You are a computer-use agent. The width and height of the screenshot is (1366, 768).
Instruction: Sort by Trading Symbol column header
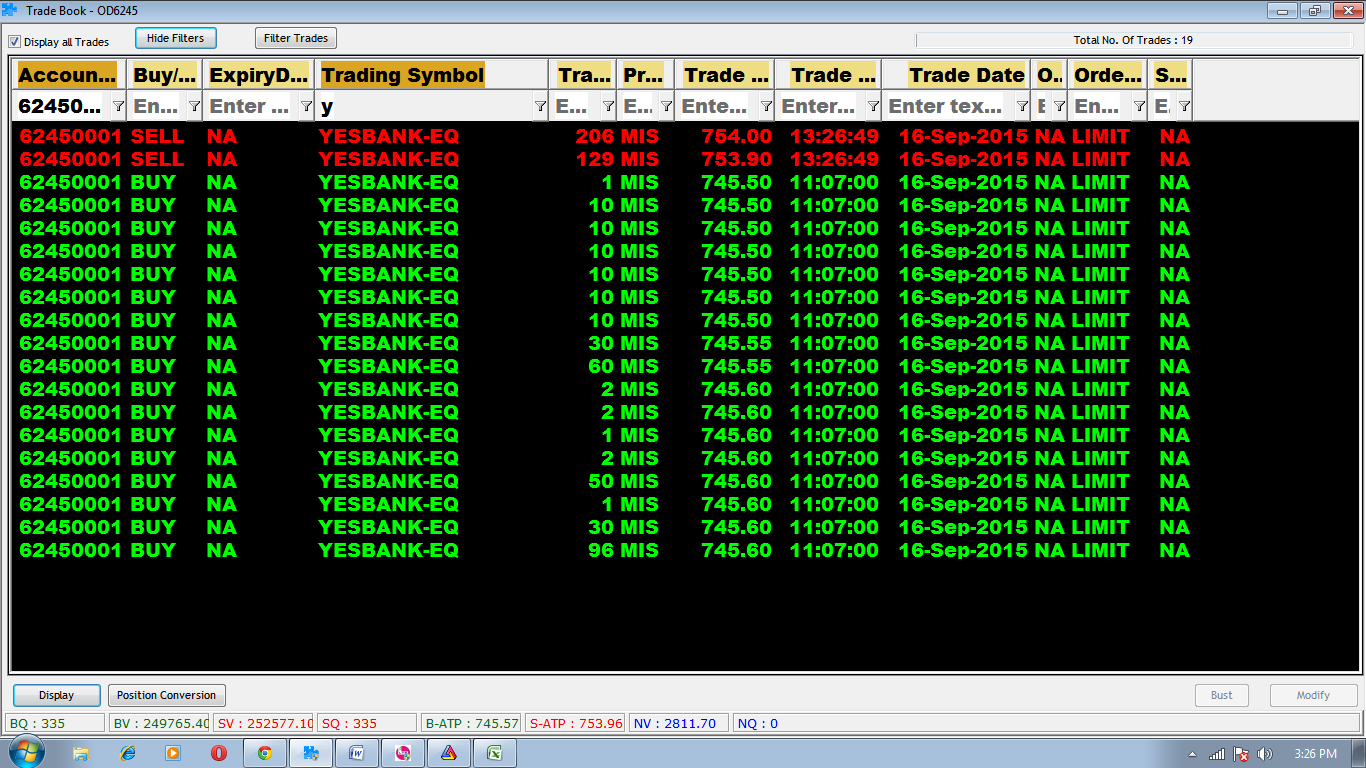tap(432, 75)
